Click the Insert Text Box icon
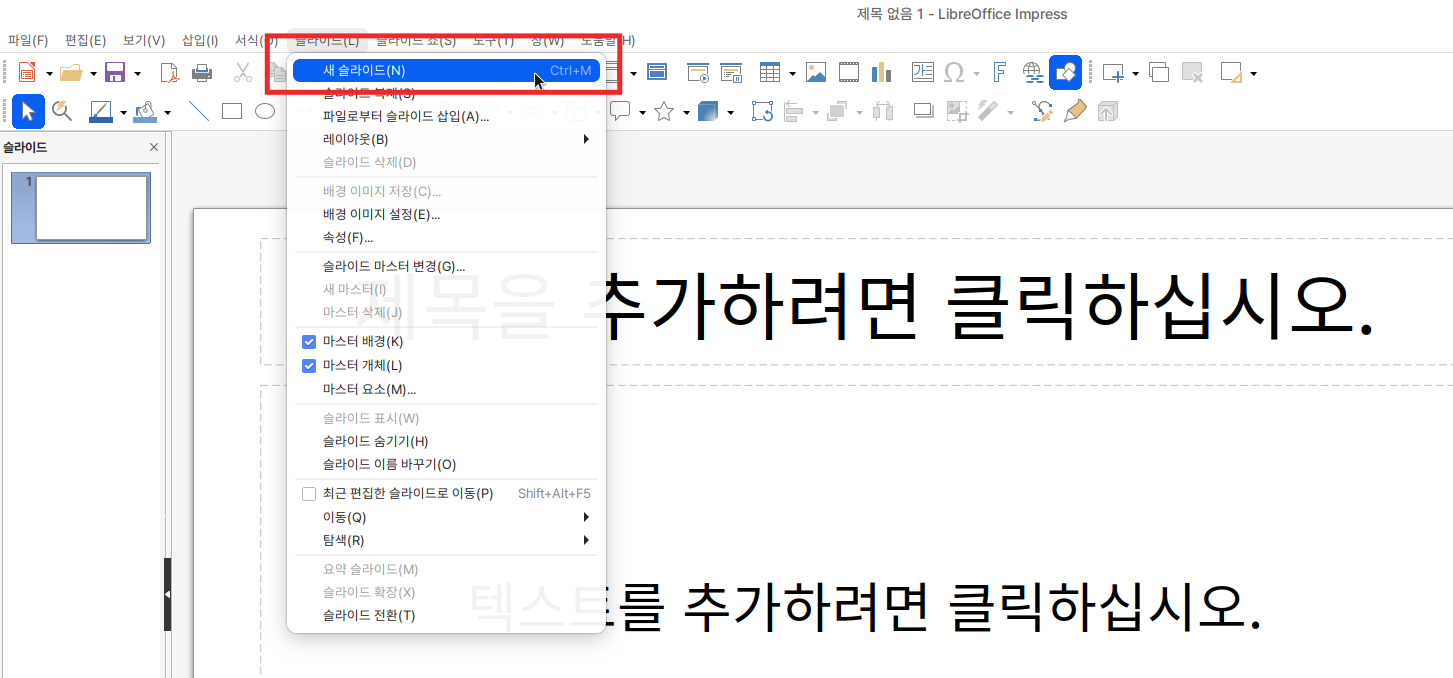1453x678 pixels. (x=922, y=72)
